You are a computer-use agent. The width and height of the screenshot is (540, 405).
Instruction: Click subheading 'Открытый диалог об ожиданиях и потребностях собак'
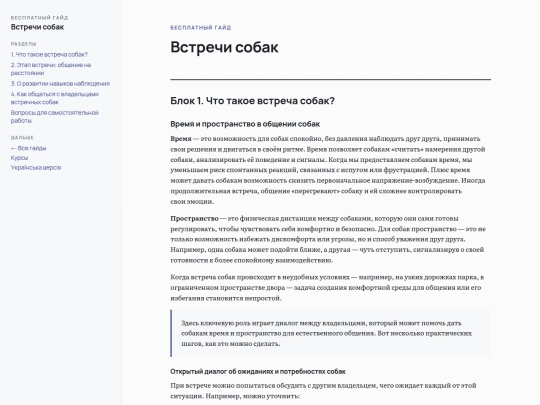(258, 371)
